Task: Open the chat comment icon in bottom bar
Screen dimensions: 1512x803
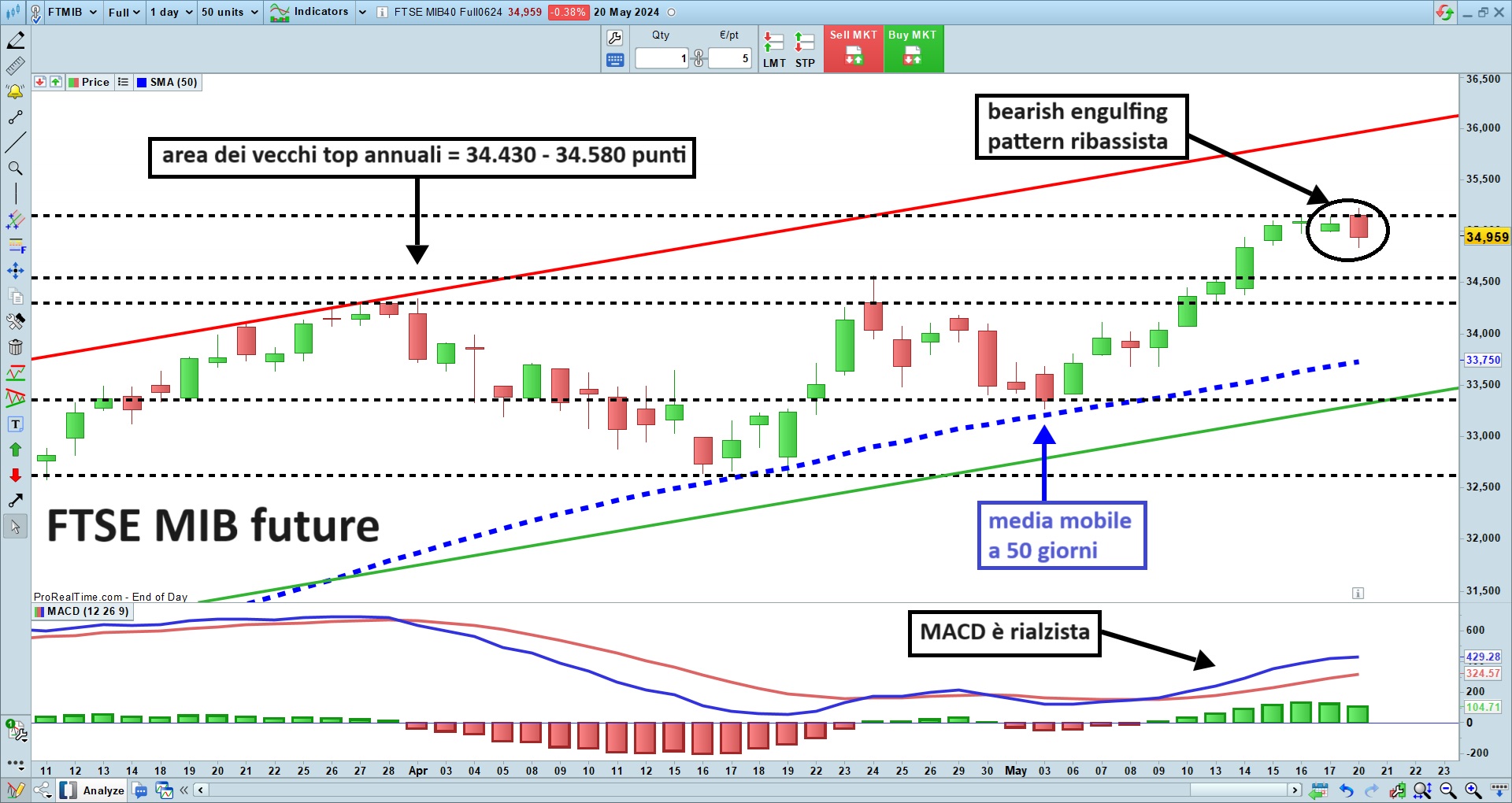Action: coord(141,790)
